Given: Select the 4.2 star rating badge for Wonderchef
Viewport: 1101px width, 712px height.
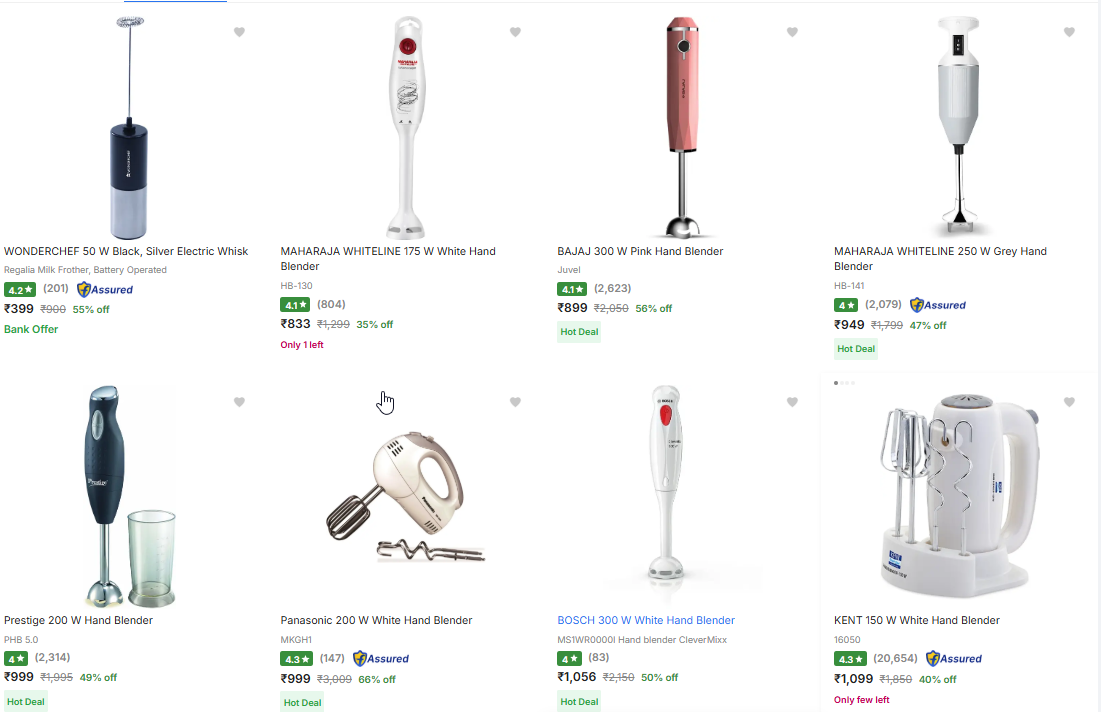Looking at the screenshot, I should [19, 290].
